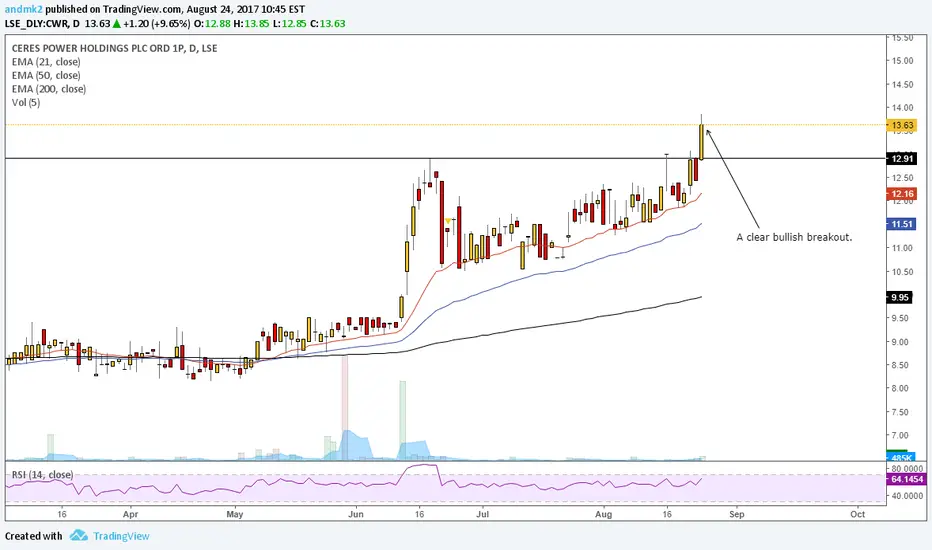Open TradingView link in the footer
The width and height of the screenshot is (932, 550).
[x=121, y=536]
